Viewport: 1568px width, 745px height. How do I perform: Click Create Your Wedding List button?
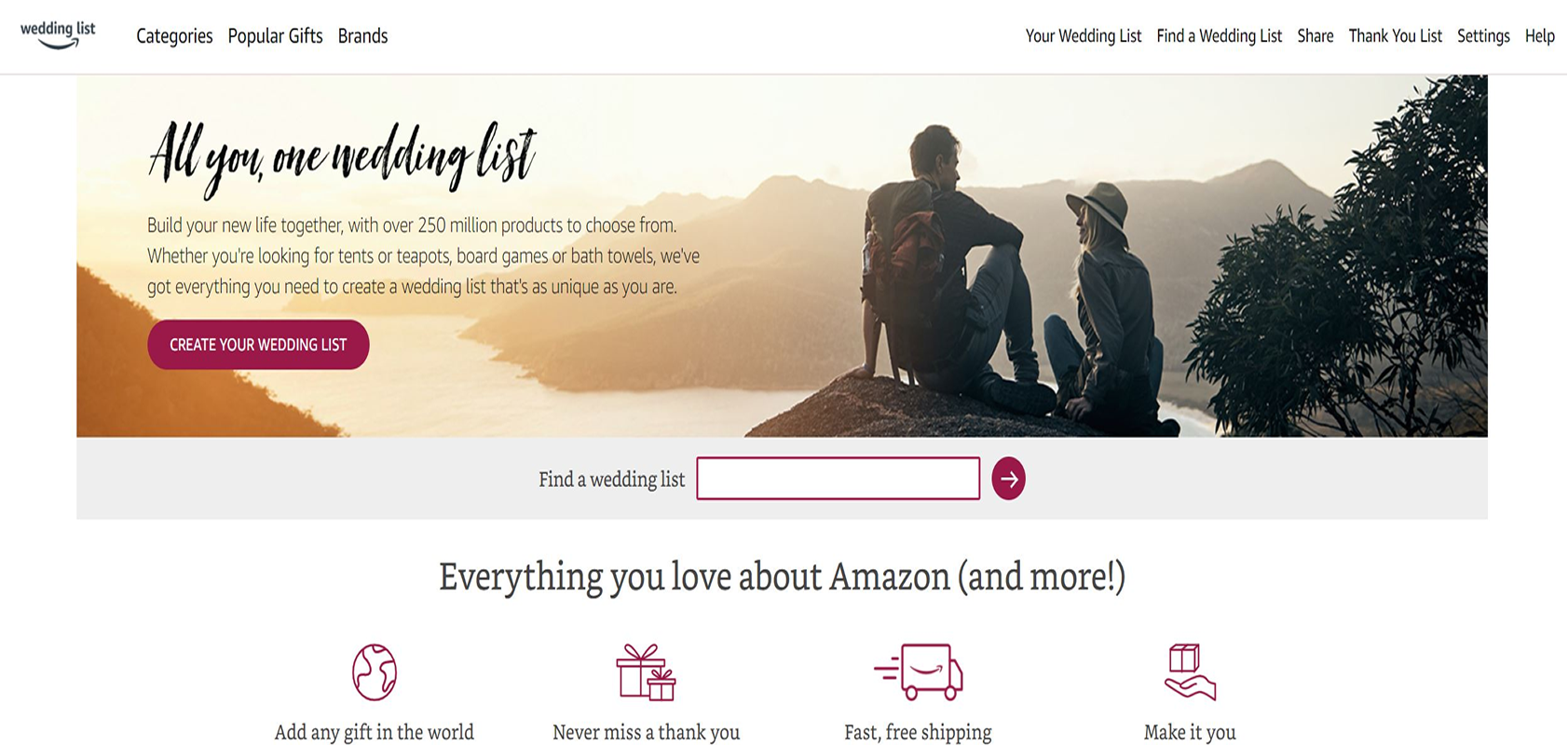(258, 345)
